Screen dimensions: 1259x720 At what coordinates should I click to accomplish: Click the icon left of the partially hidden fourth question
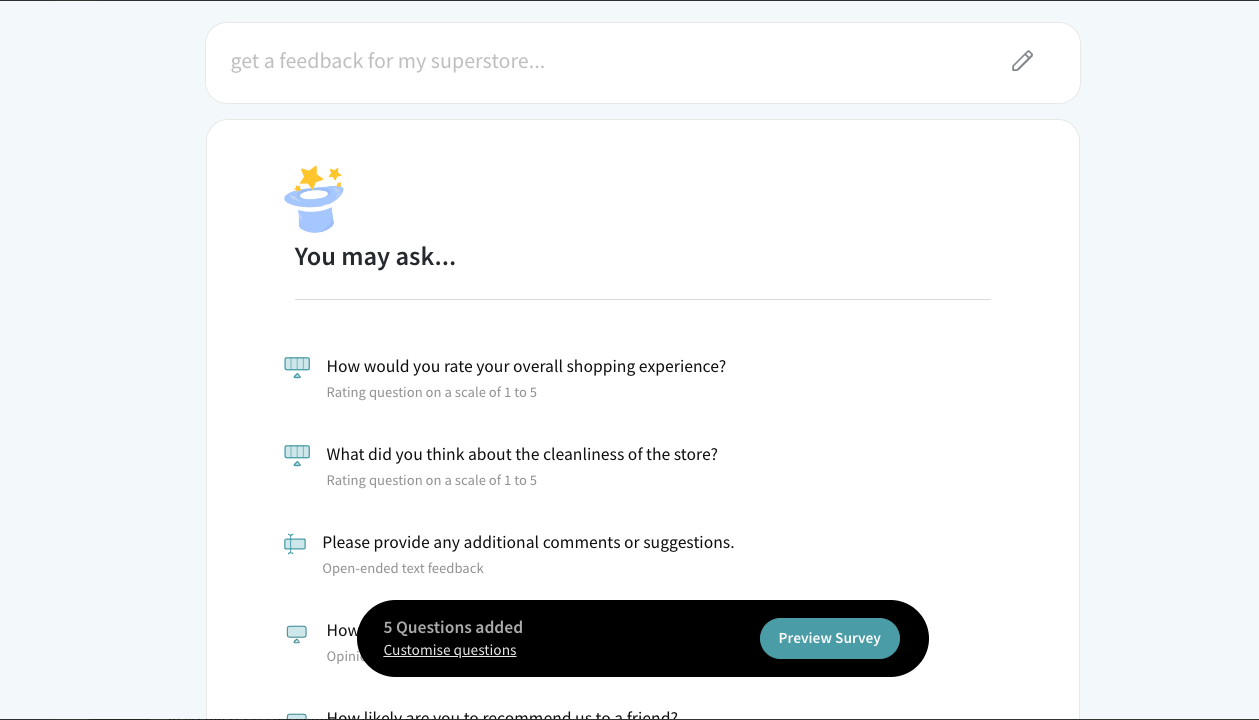tap(297, 634)
